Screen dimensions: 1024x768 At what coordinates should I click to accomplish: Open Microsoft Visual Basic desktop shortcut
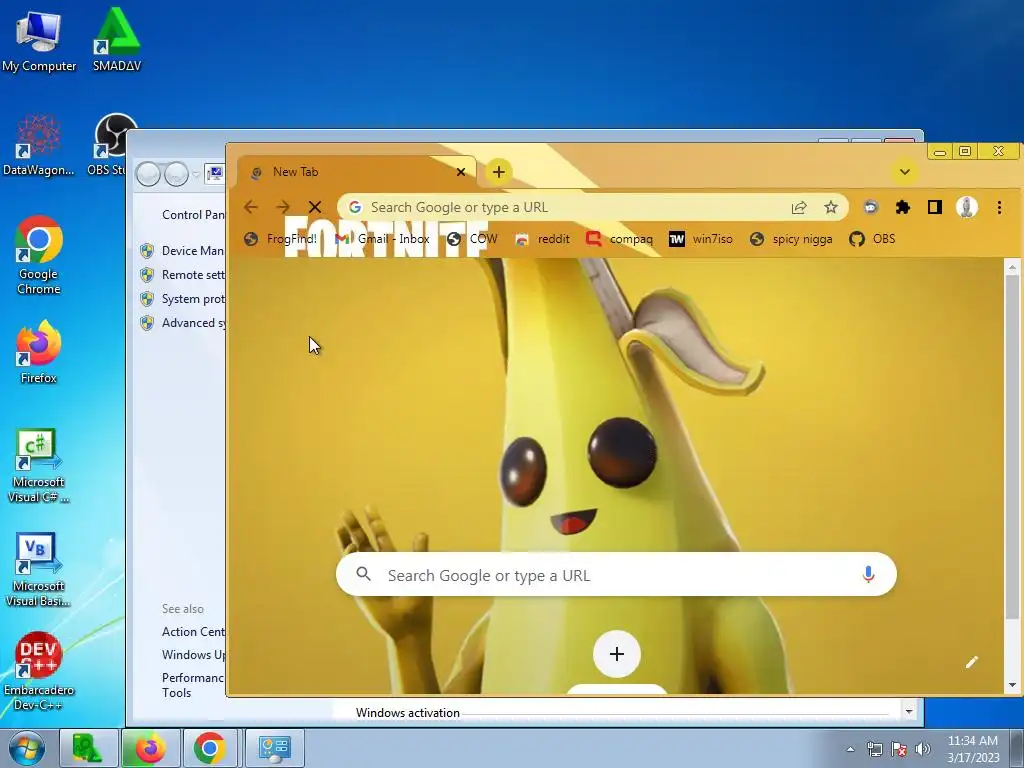[x=39, y=569]
